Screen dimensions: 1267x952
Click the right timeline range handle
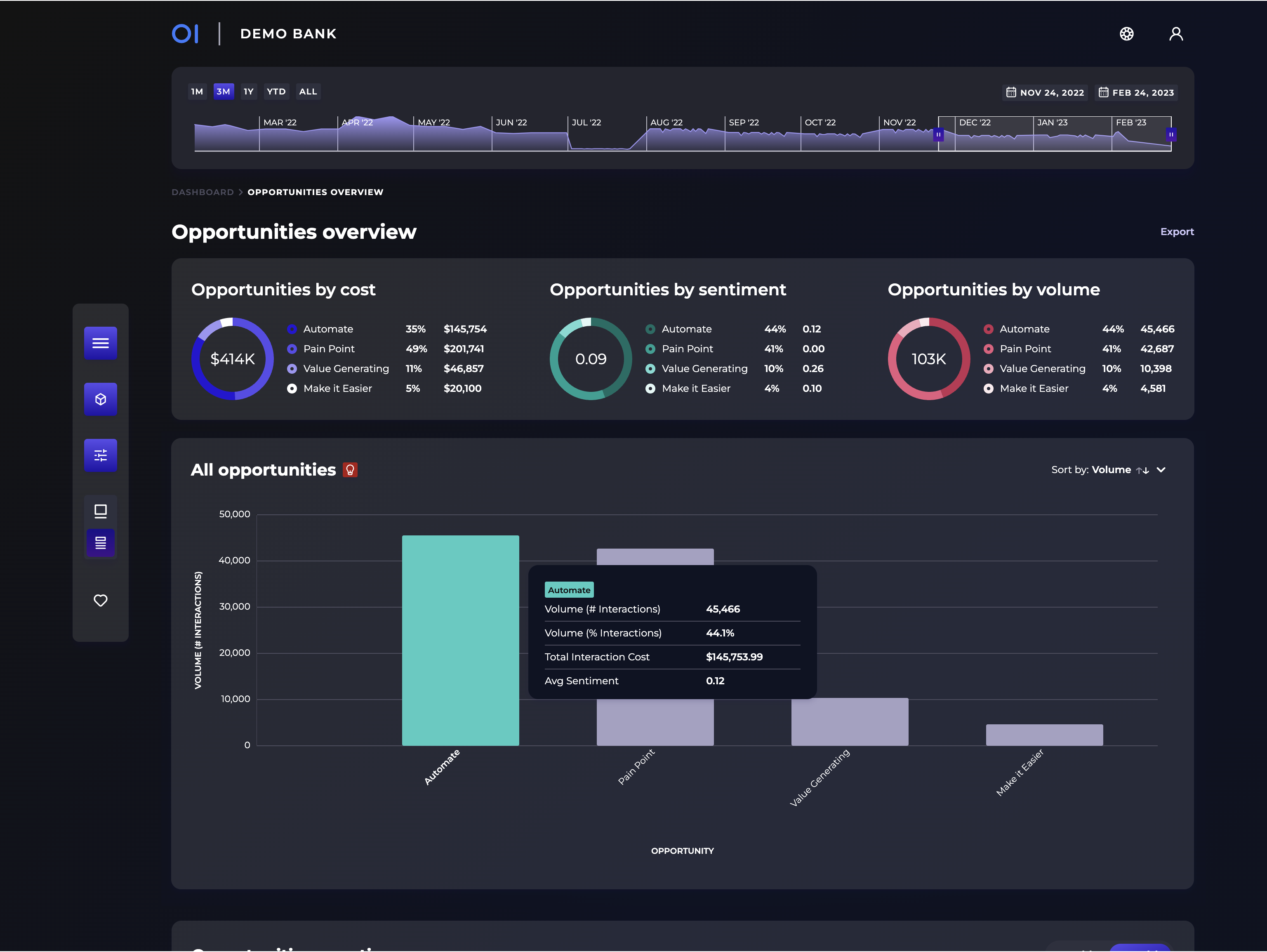click(x=1171, y=134)
